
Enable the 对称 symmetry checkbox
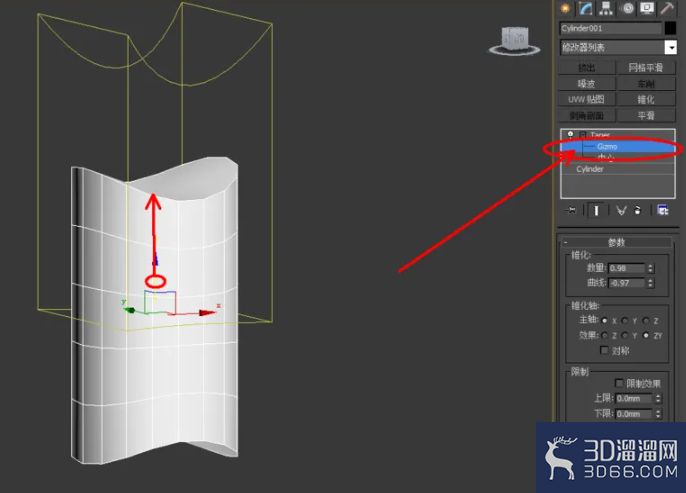(604, 350)
